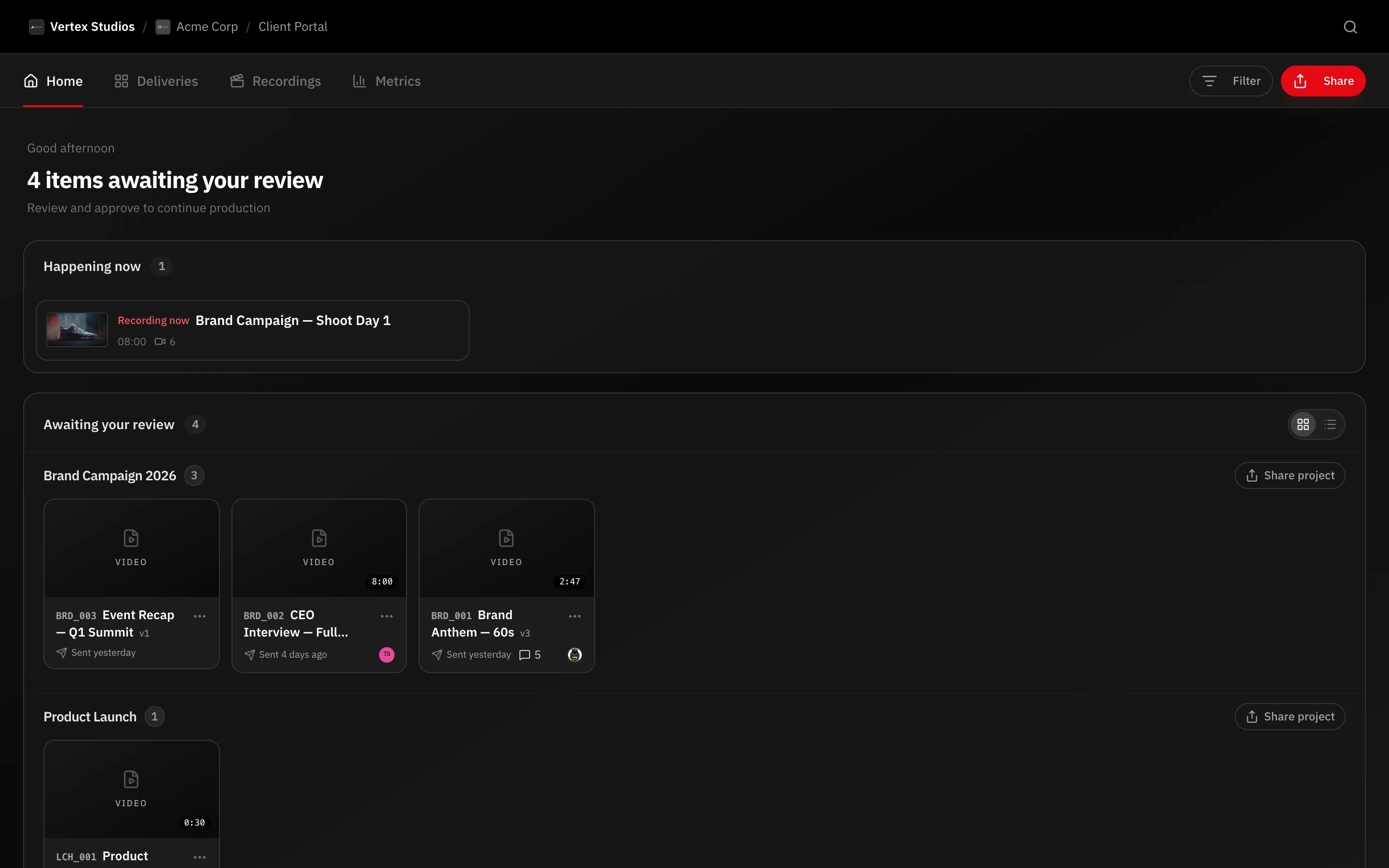The image size is (1389, 868).
Task: Click the red Share button
Action: coord(1323,81)
